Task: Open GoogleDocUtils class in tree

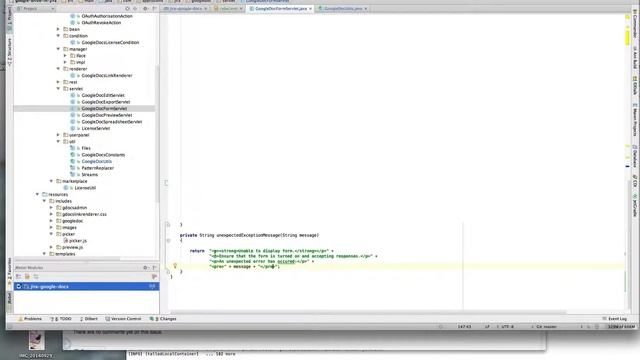Action: [97, 161]
